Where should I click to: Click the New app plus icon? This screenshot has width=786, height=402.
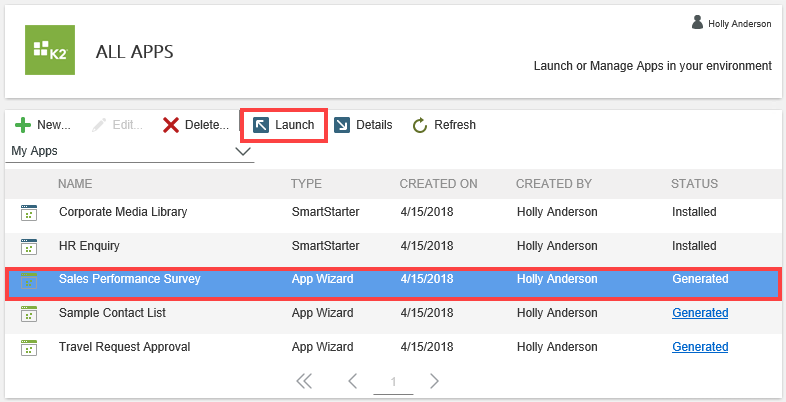(x=23, y=125)
